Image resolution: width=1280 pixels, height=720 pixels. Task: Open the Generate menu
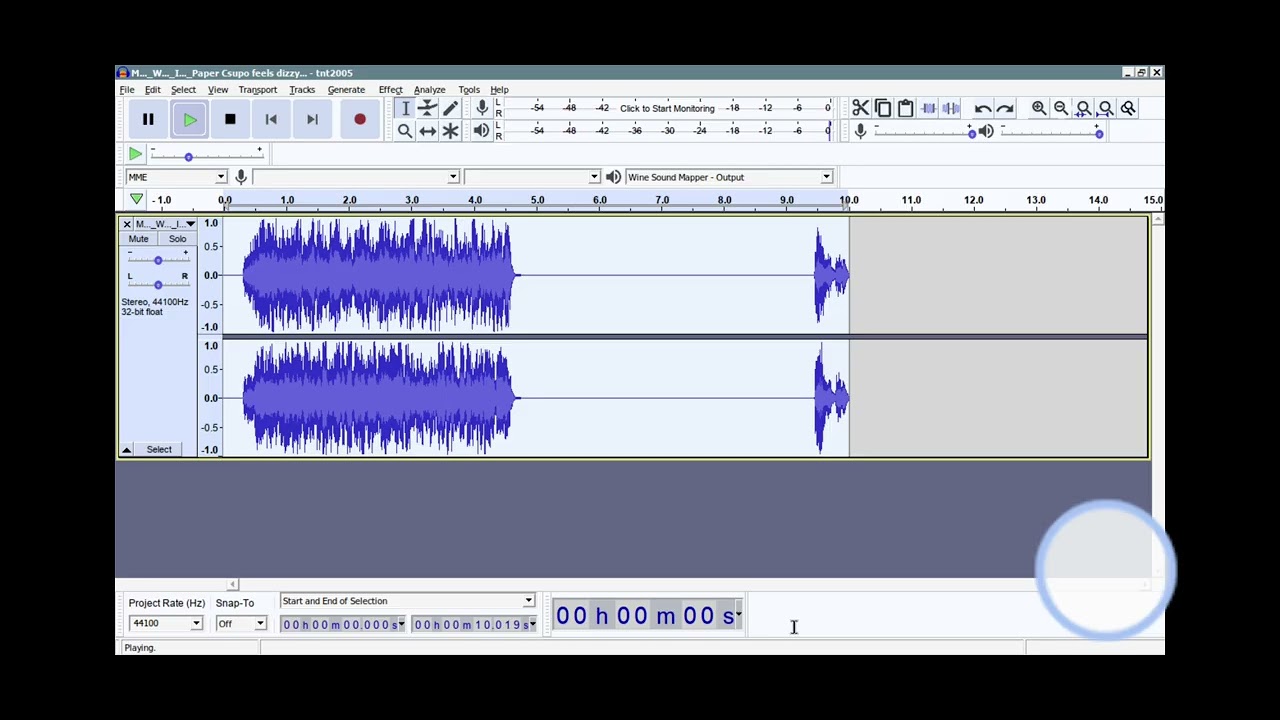(346, 90)
